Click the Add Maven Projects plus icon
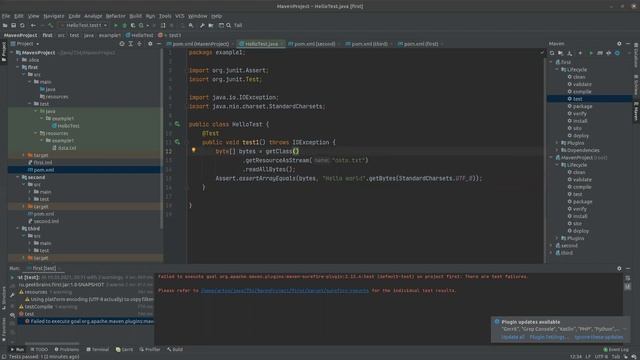 coord(580,53)
